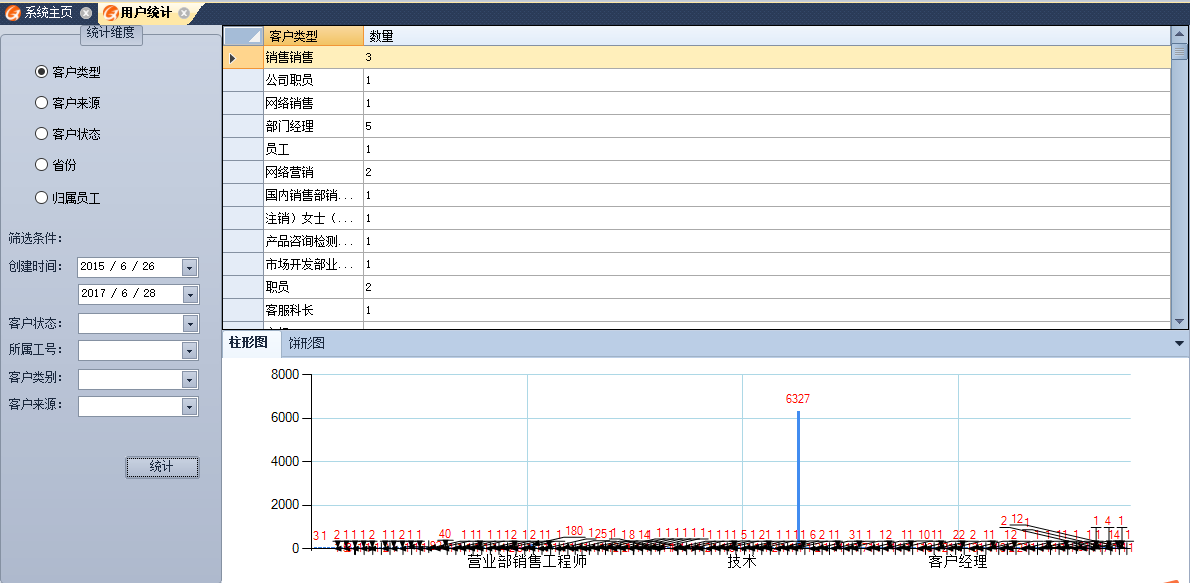Open the 客户状态 filter dropdown
The image size is (1190, 583).
[x=190, y=323]
